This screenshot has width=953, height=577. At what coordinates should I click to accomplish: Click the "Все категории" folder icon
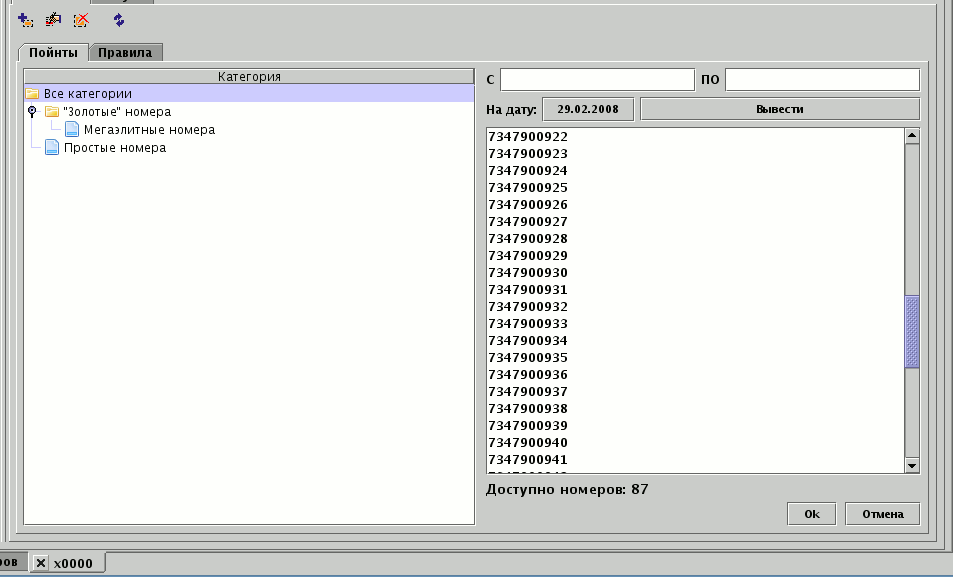click(x=32, y=94)
